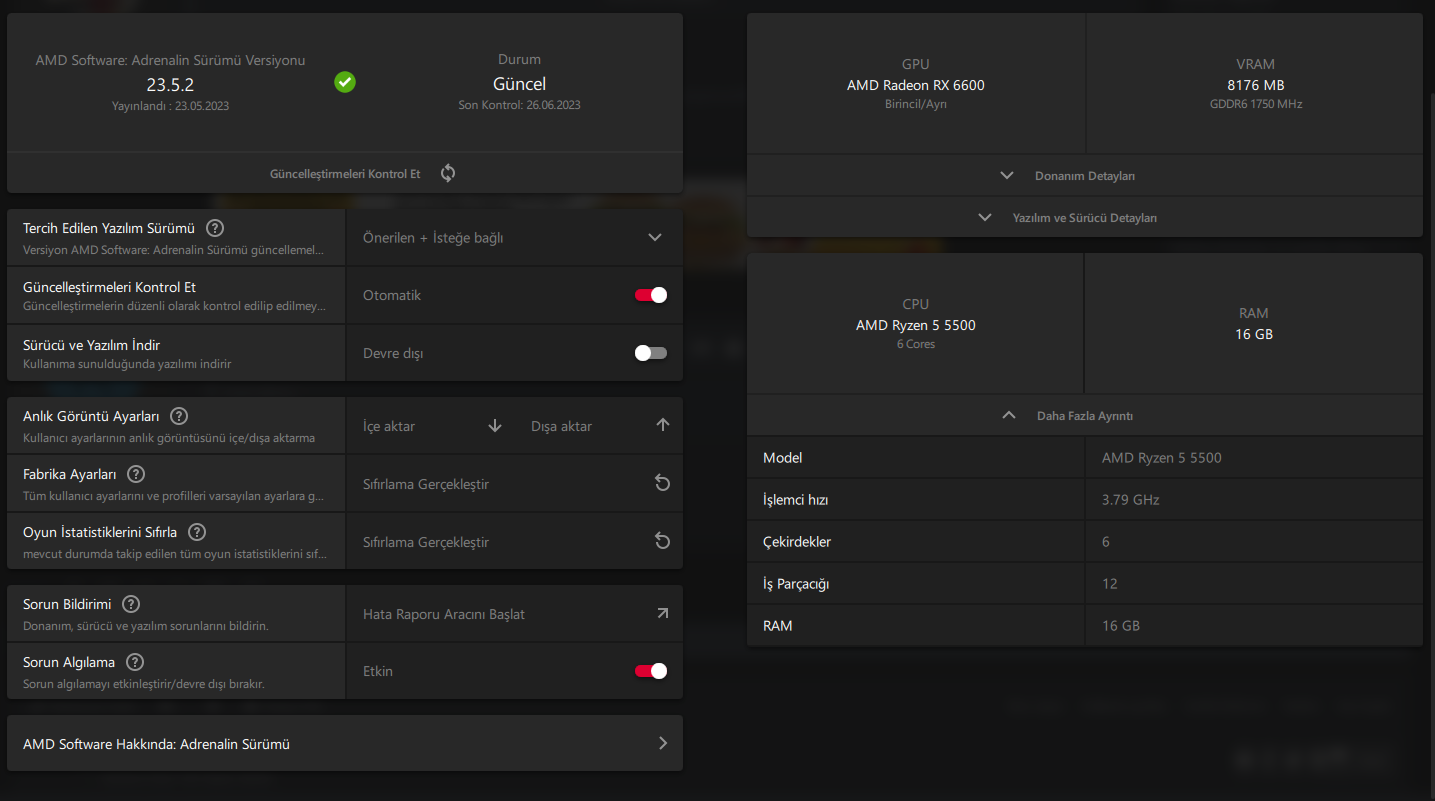Collapse the Daha Fazla Ayrıntı section
The image size is (1435, 801).
click(x=1085, y=415)
